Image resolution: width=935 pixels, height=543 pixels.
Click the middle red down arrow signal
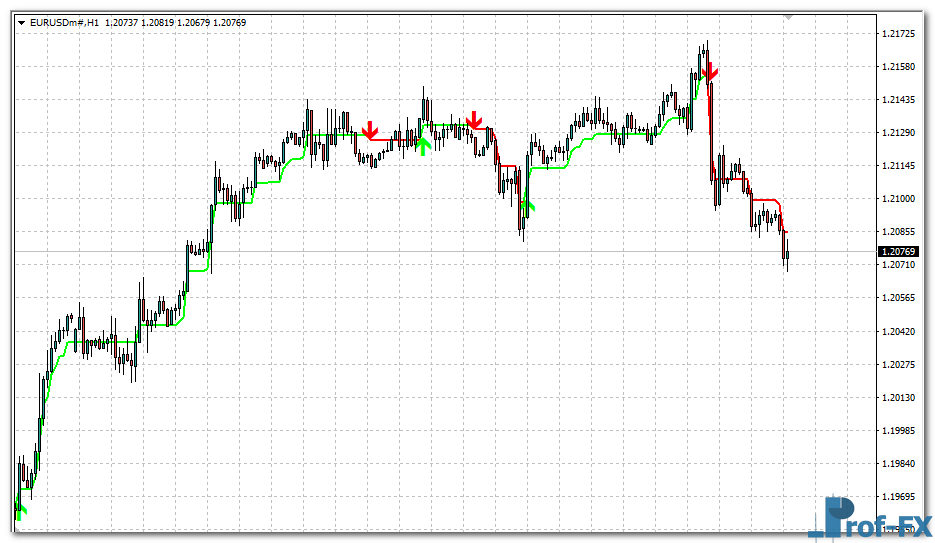pos(475,120)
